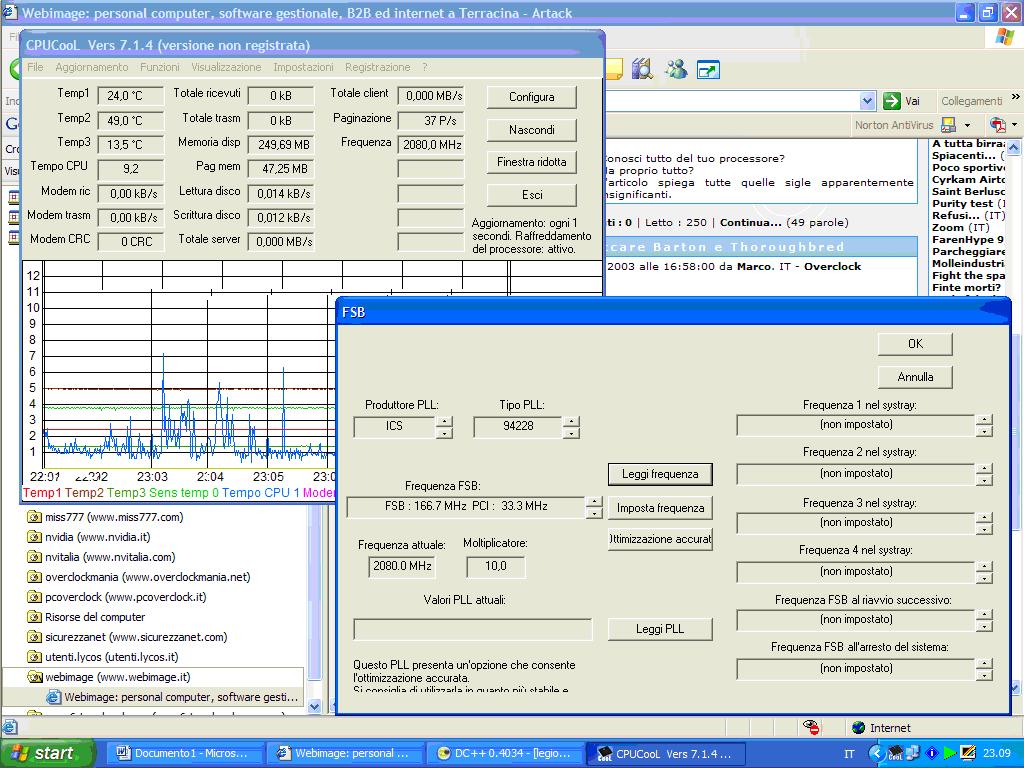Click the pcoverclock favorites folder icon
The image size is (1024, 768).
pos(34,597)
